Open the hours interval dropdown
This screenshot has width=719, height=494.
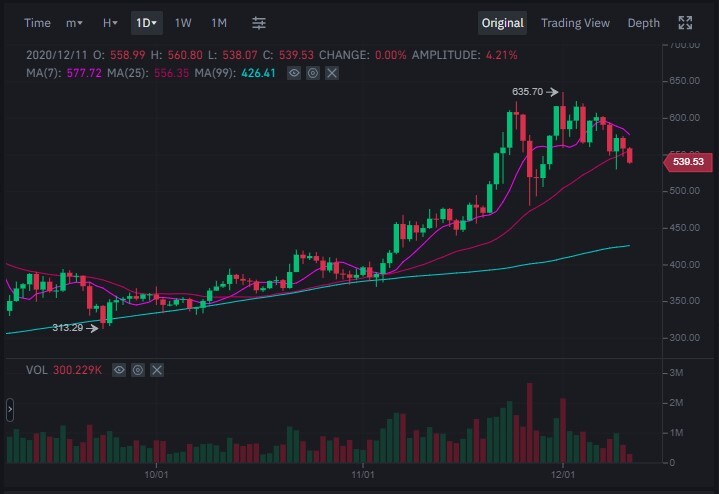pos(110,23)
